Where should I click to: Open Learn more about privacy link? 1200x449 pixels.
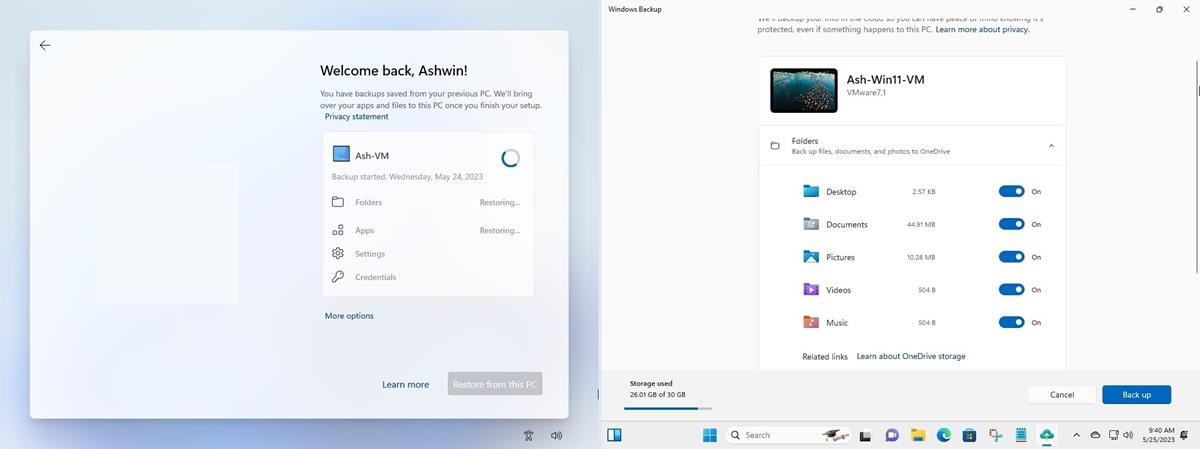pyautogui.click(x=982, y=30)
